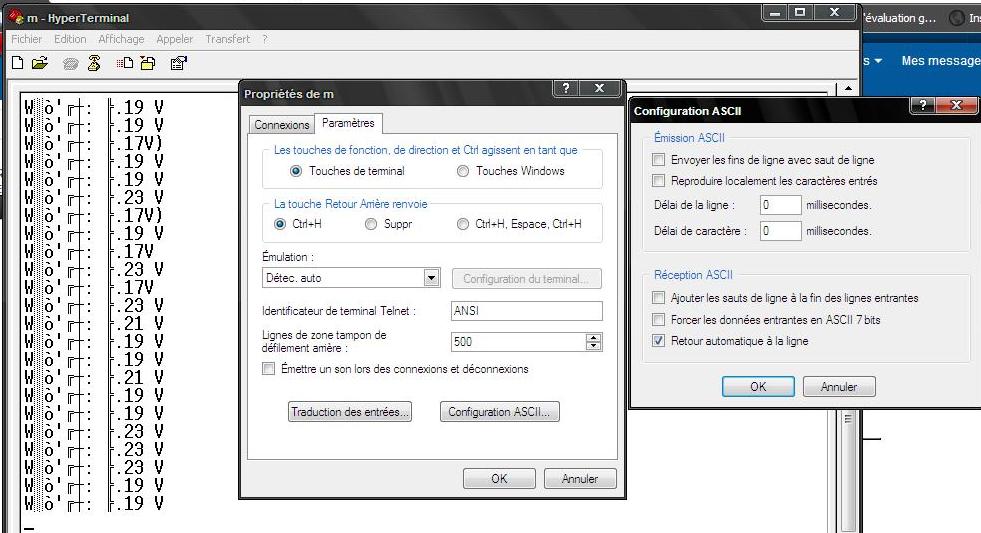Click the Traduction des entrées button
Image resolution: width=981 pixels, height=533 pixels.
coord(350,412)
